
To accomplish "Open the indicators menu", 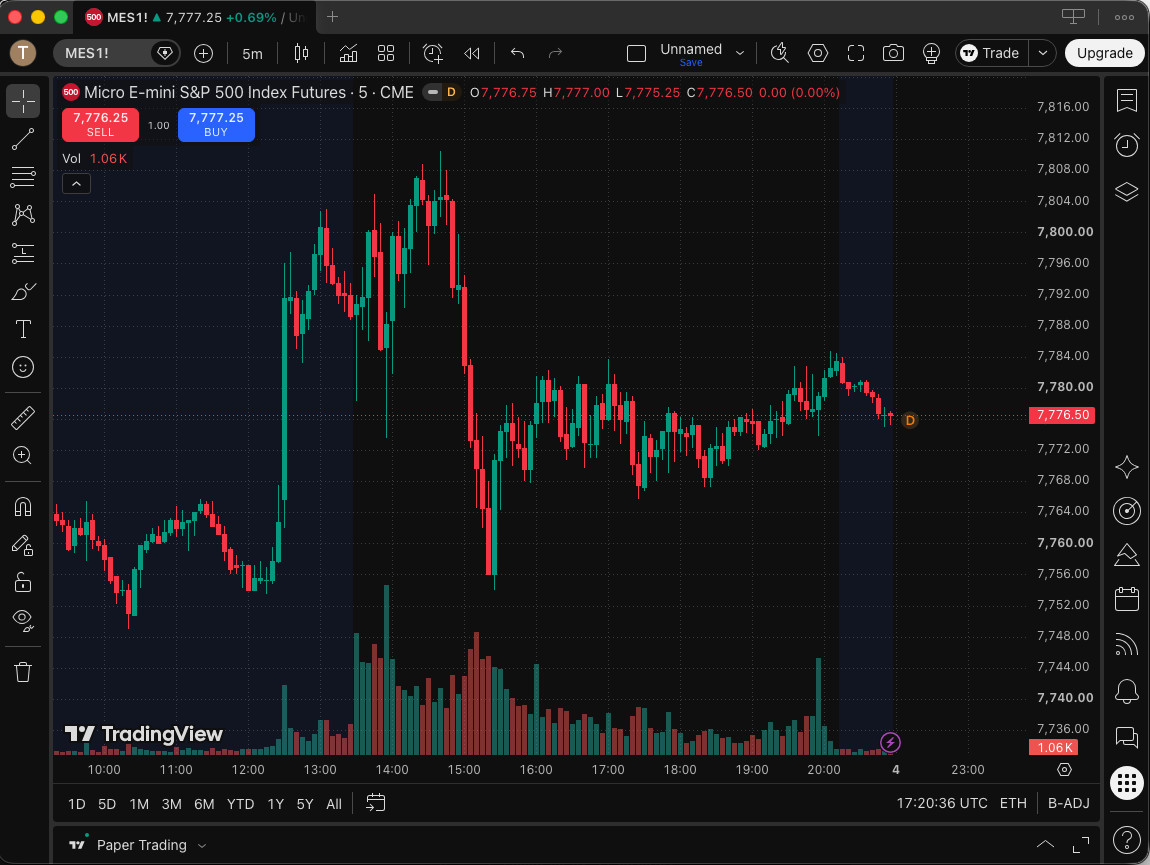I will (348, 53).
